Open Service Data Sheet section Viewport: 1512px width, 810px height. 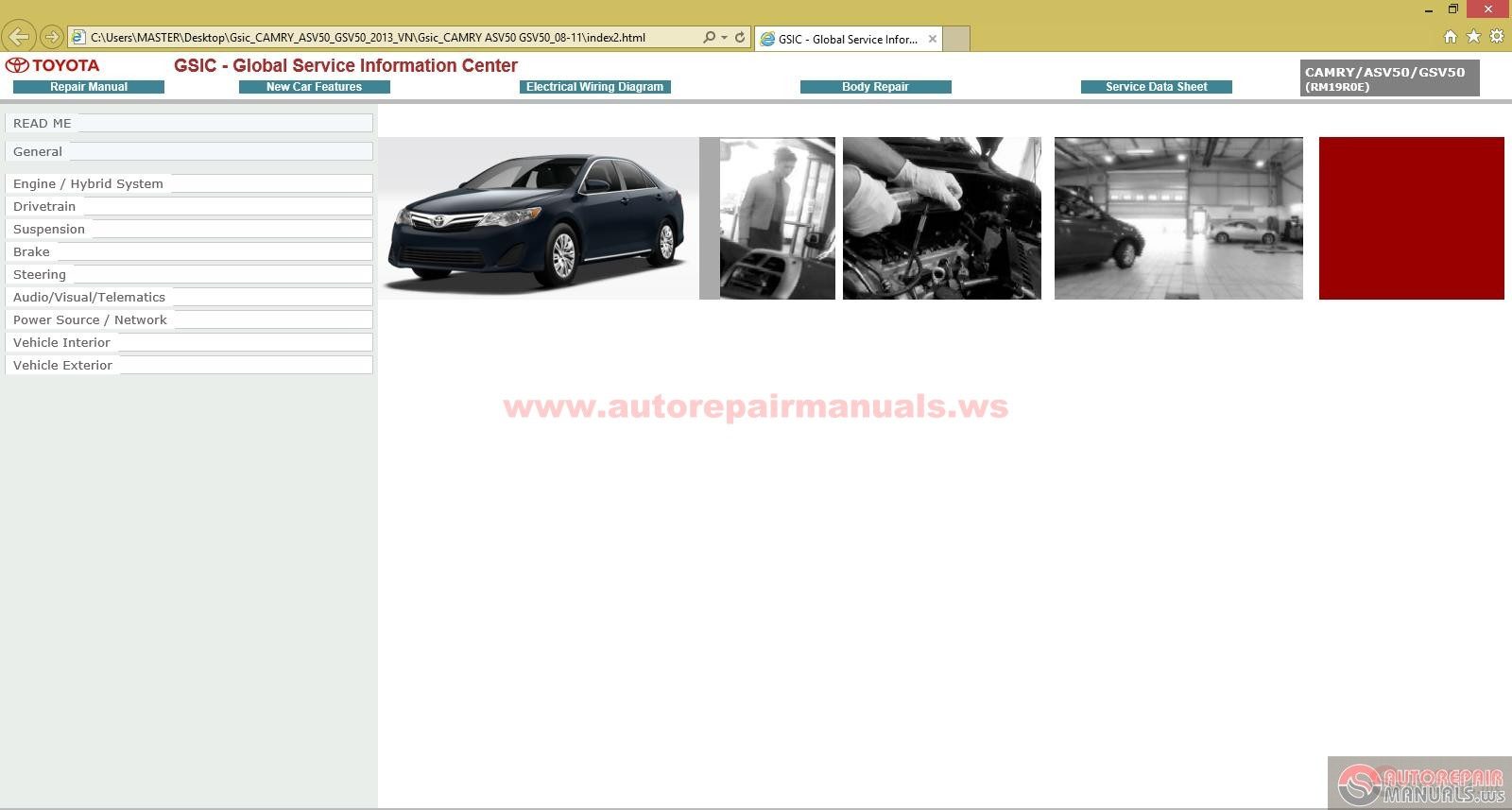click(x=1156, y=87)
